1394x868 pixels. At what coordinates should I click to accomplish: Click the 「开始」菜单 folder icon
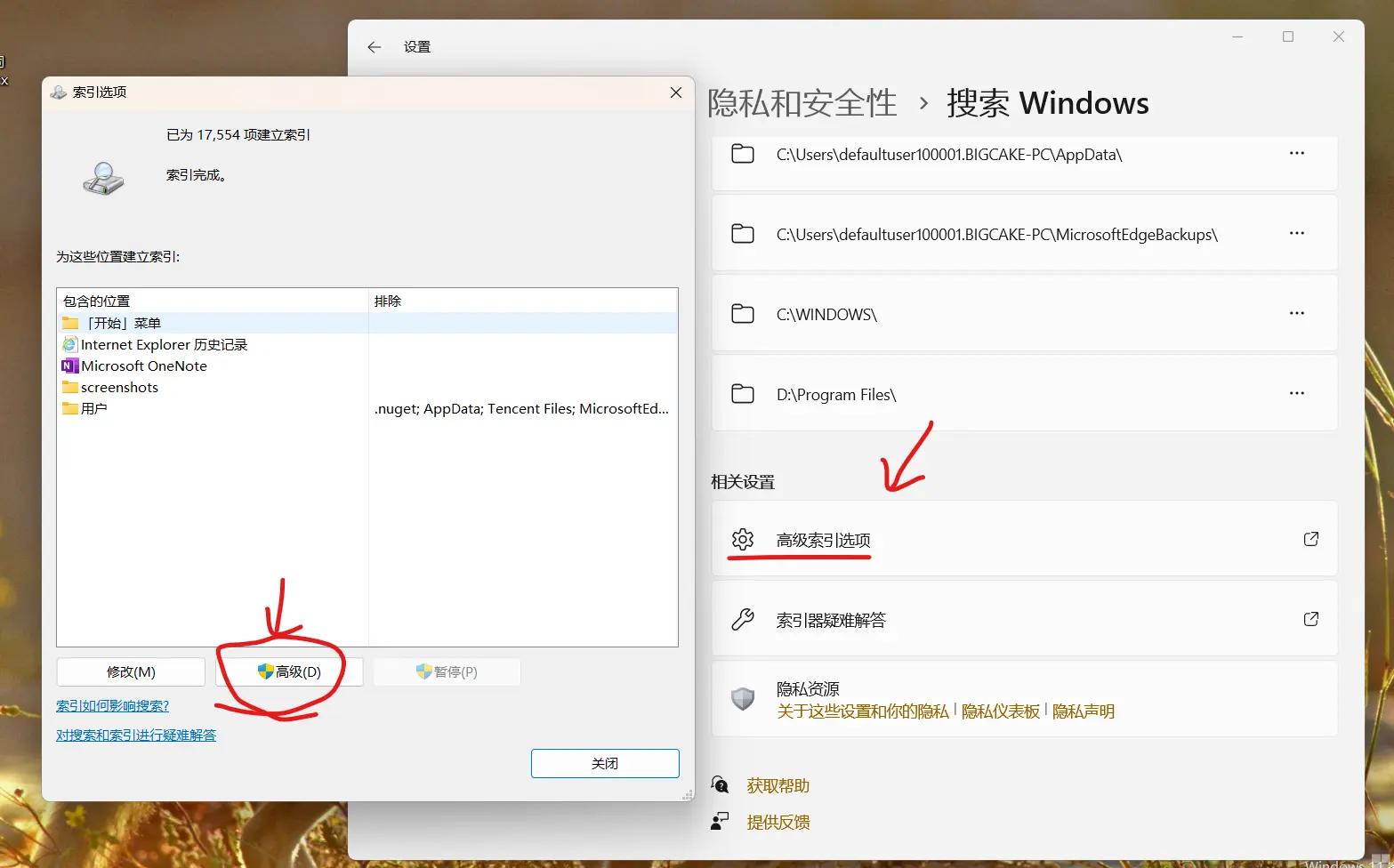70,323
